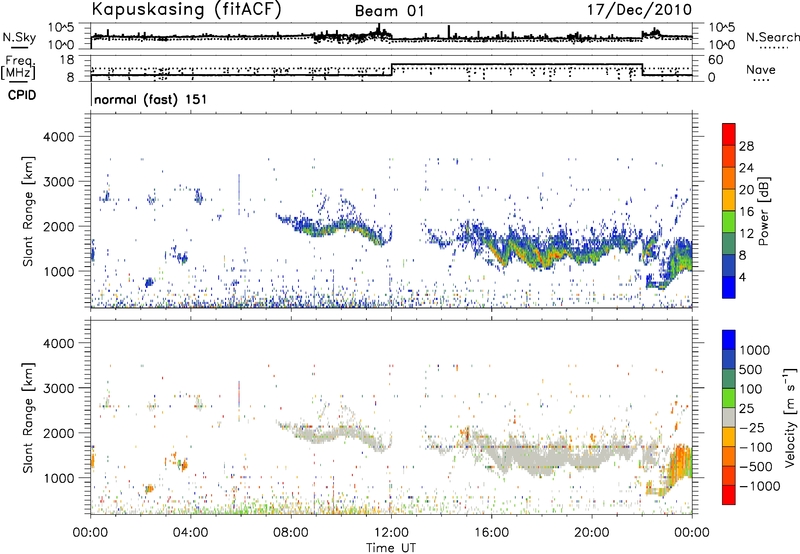Click the "500" label on Velocity scale

(x=751, y=370)
